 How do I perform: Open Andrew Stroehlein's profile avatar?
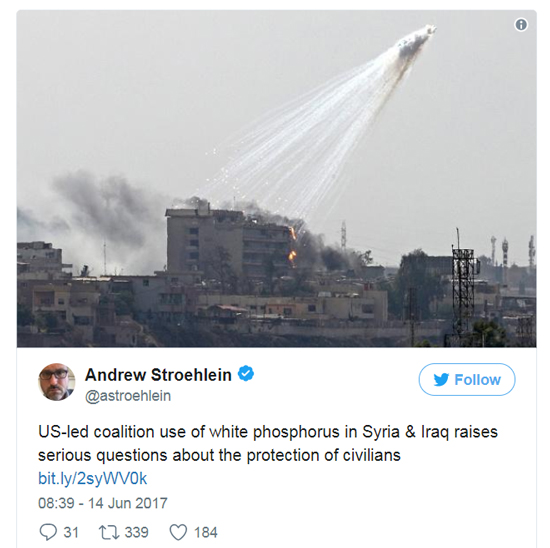pos(56,382)
